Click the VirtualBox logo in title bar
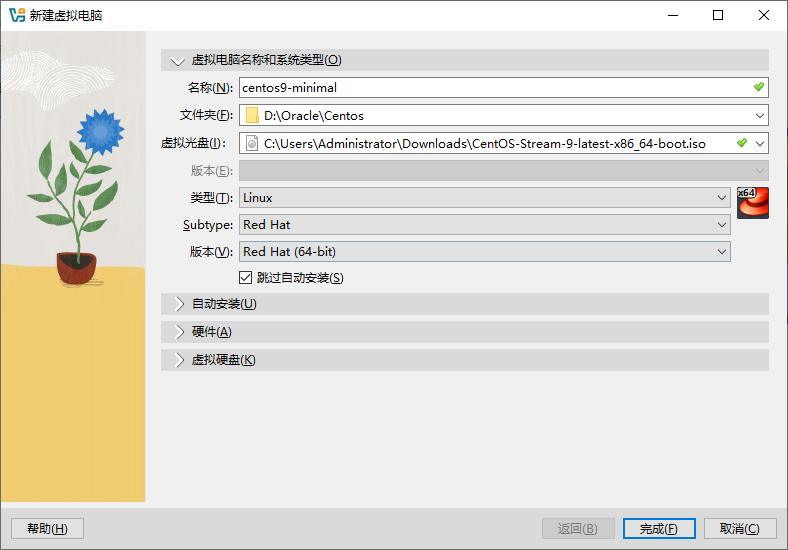Image resolution: width=788 pixels, height=550 pixels. [17, 15]
